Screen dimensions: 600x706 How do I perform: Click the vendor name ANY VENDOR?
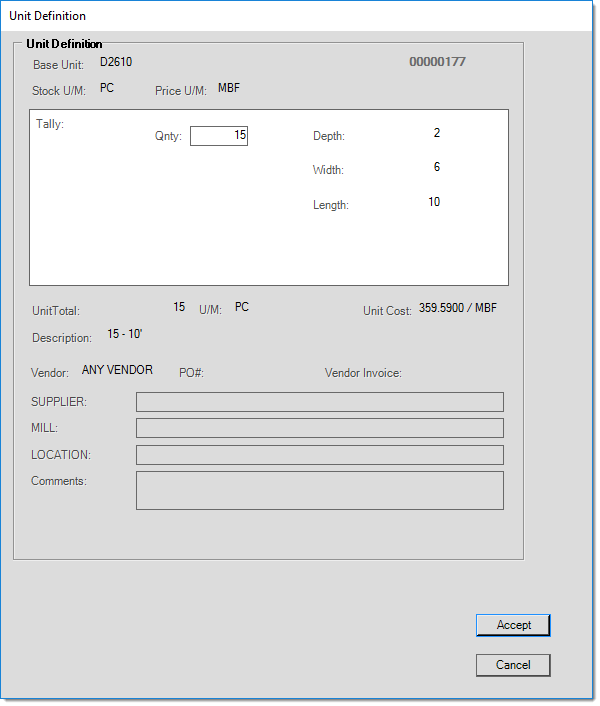tap(117, 370)
